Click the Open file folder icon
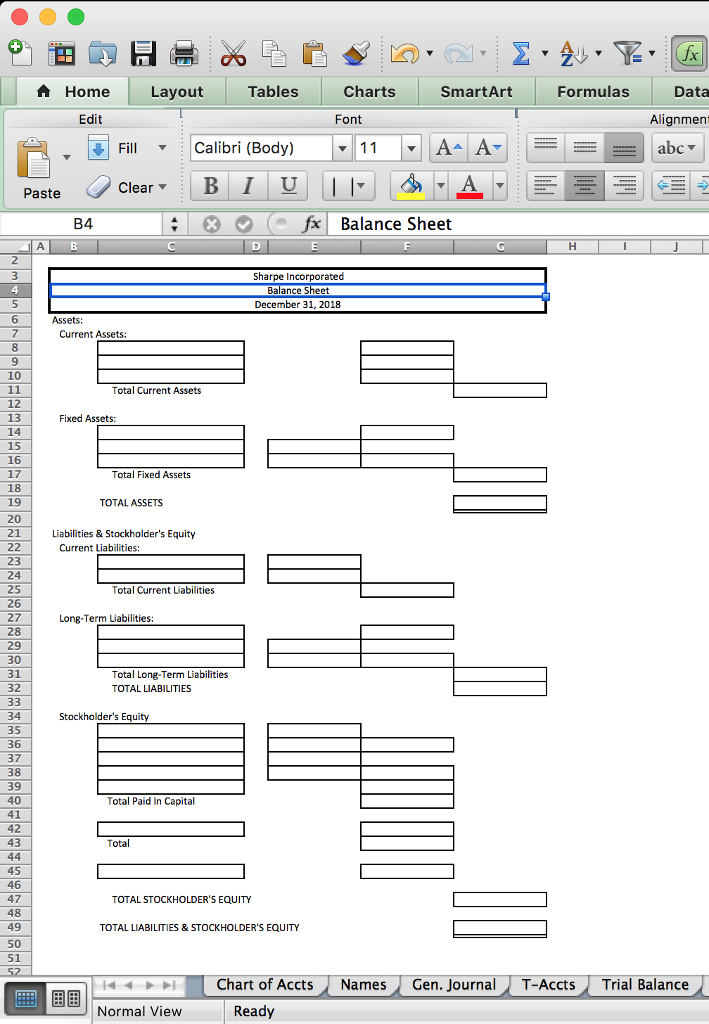Viewport: 709px width, 1024px height. 102,54
